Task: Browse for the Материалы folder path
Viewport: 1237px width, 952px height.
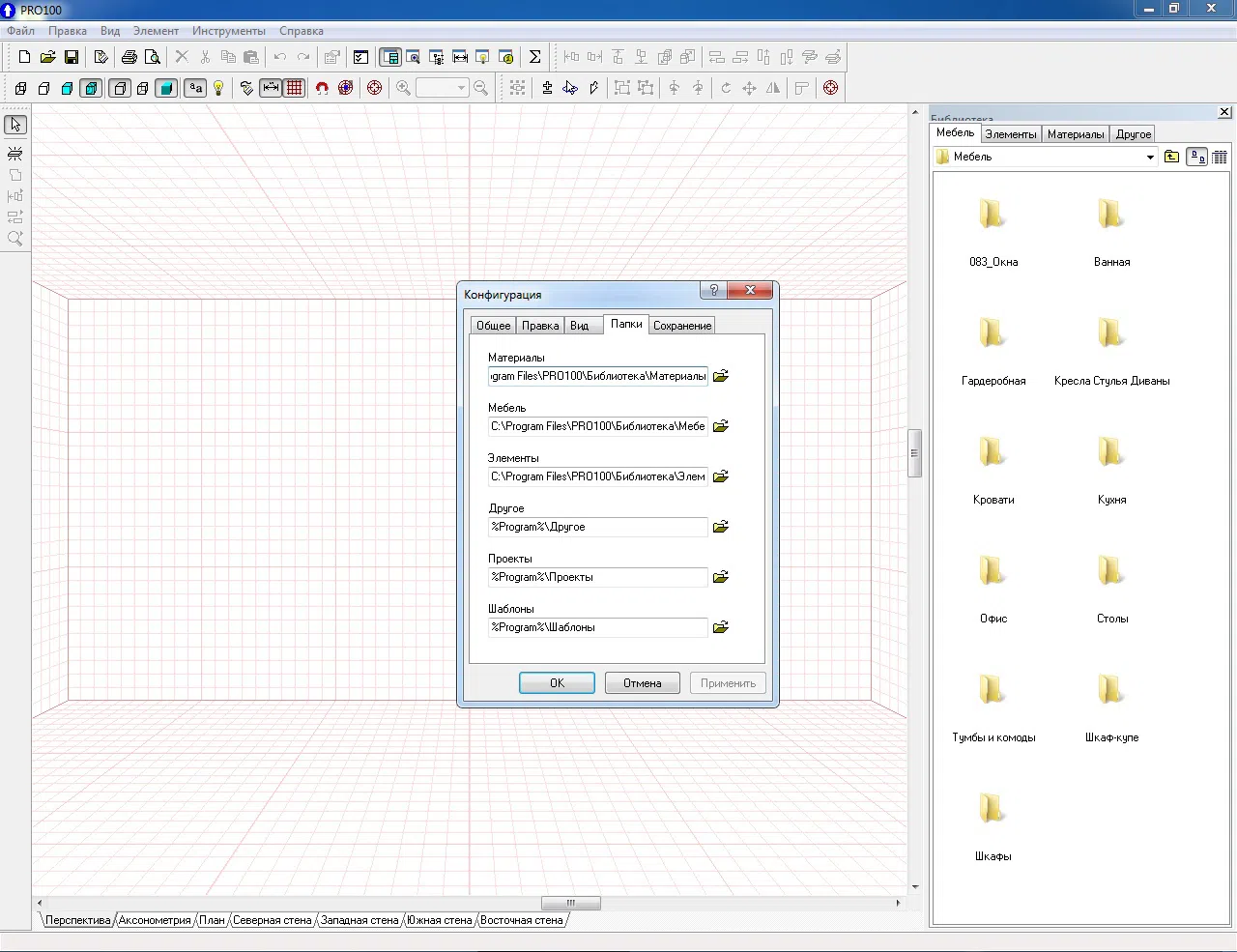Action: click(721, 376)
